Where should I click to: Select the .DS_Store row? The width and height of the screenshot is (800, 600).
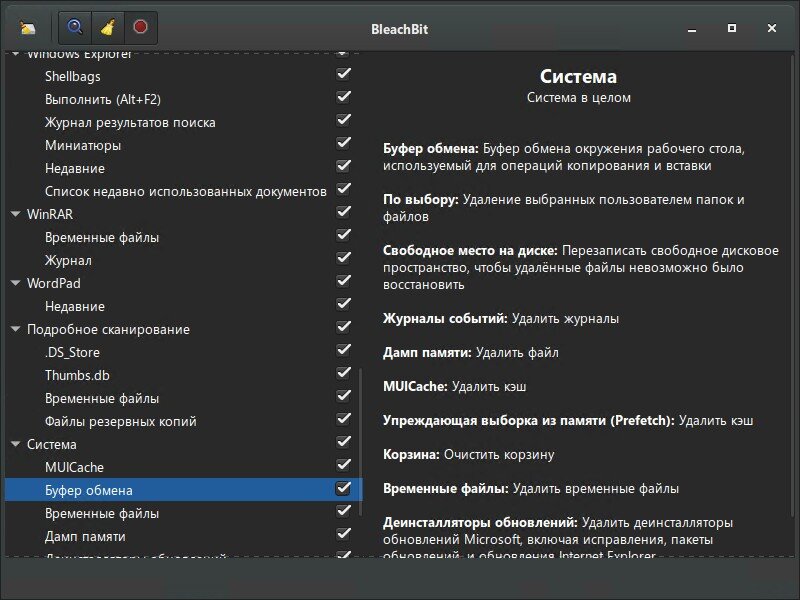pos(183,352)
